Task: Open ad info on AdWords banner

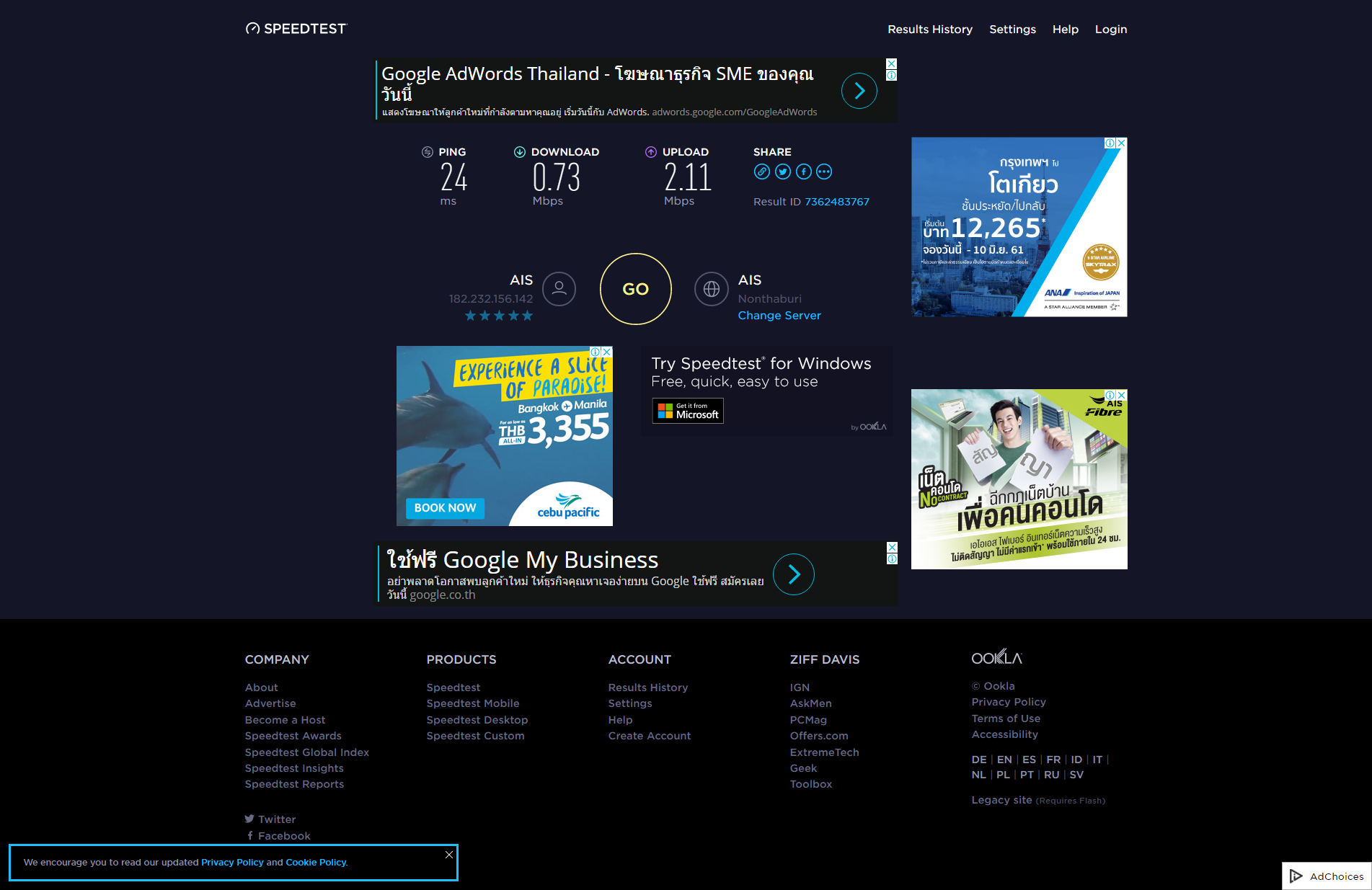Action: [892, 75]
